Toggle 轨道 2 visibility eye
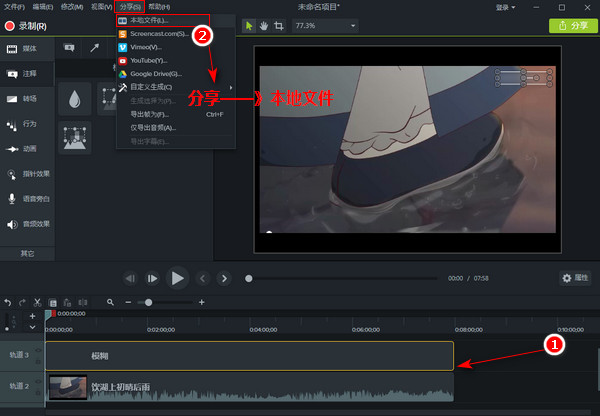The width and height of the screenshot is (600, 416). (x=38, y=381)
